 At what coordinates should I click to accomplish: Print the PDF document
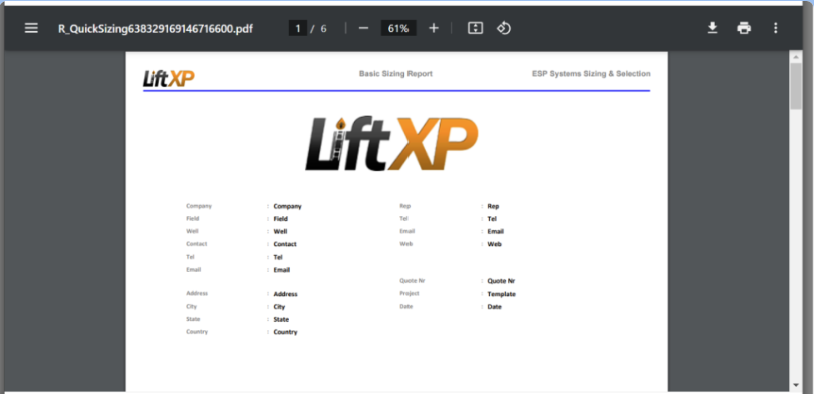point(744,28)
